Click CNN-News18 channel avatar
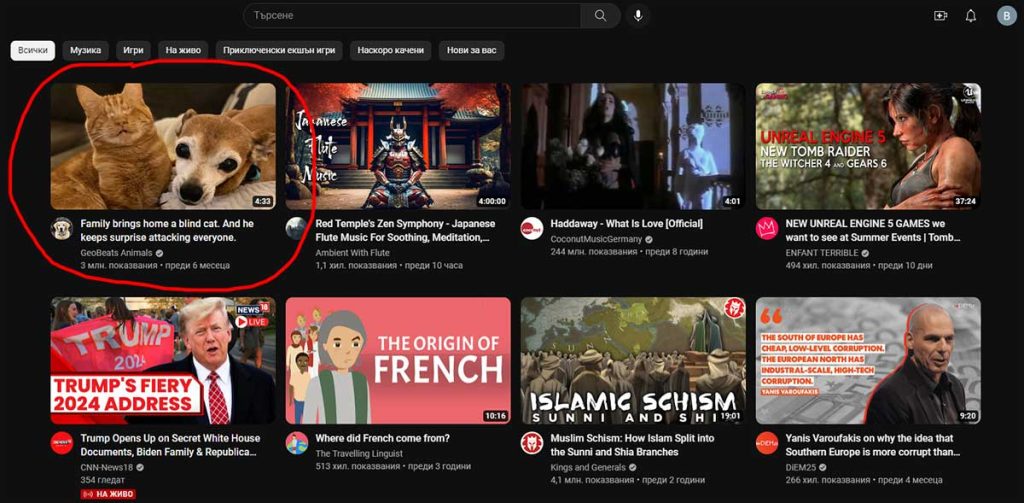The width and height of the screenshot is (1024, 503). pyautogui.click(x=62, y=443)
